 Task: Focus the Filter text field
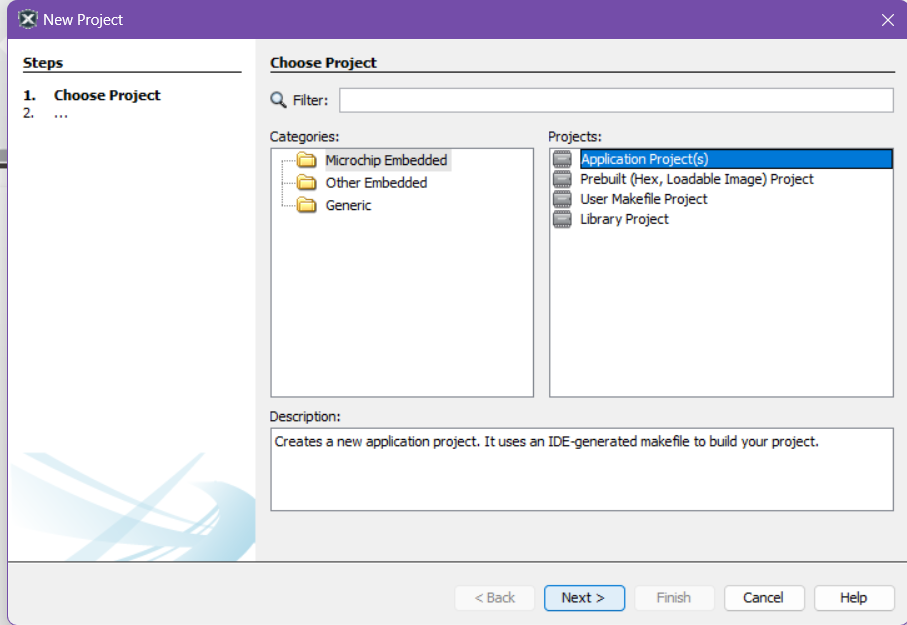pos(616,100)
